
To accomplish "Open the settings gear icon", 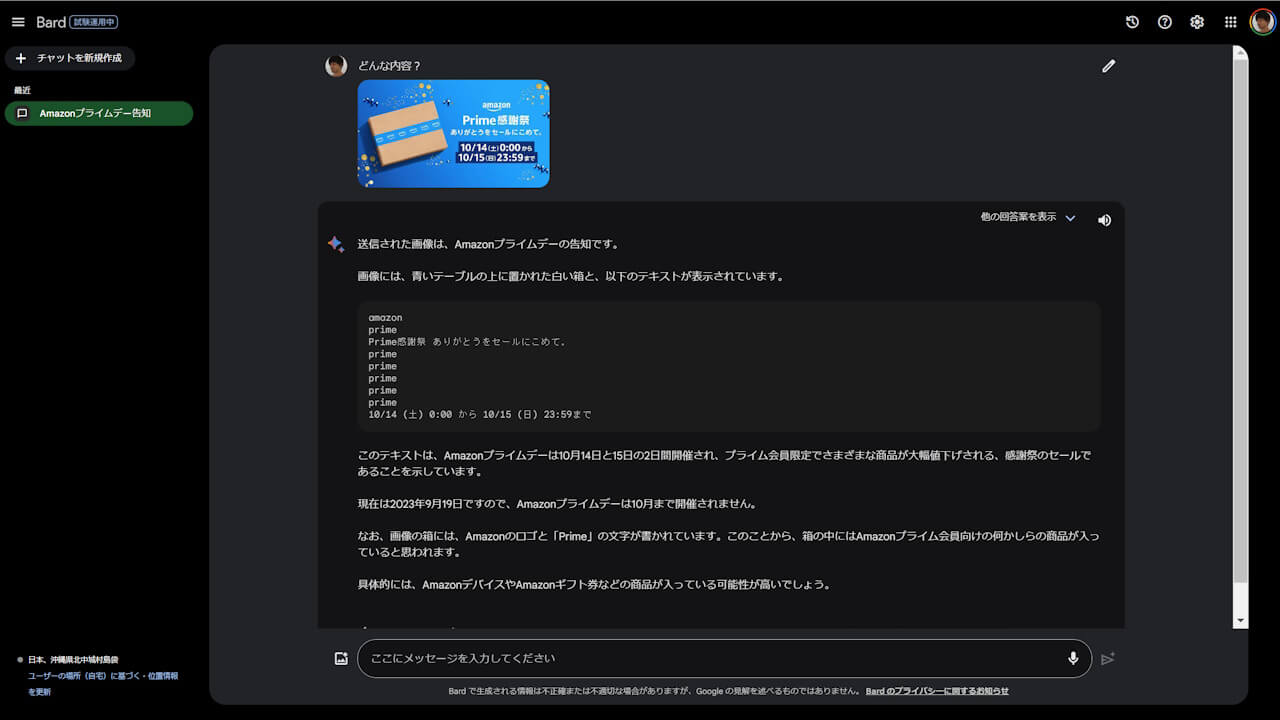I will 1197,22.
